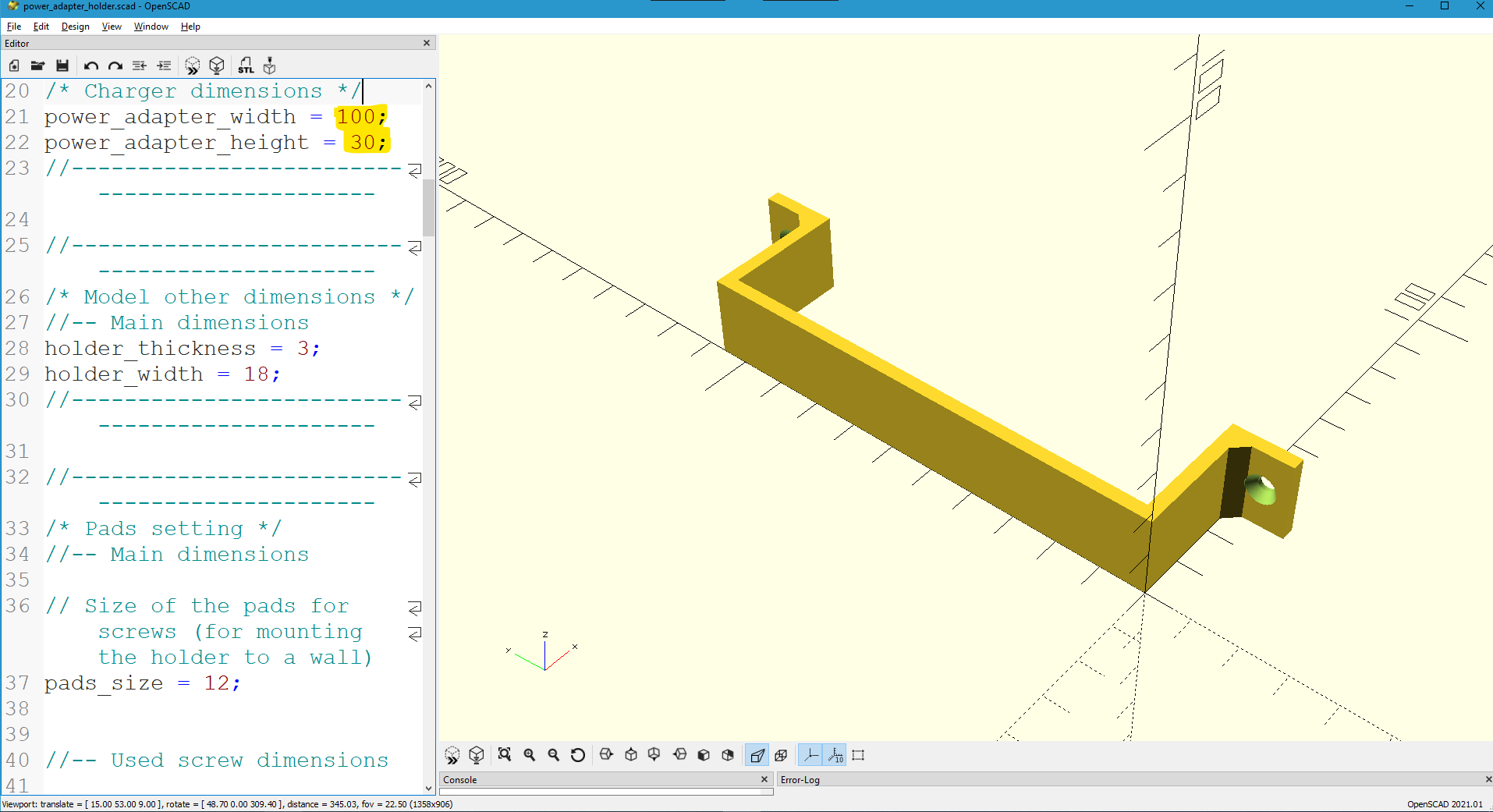Click the Open file folder icon

click(x=38, y=66)
